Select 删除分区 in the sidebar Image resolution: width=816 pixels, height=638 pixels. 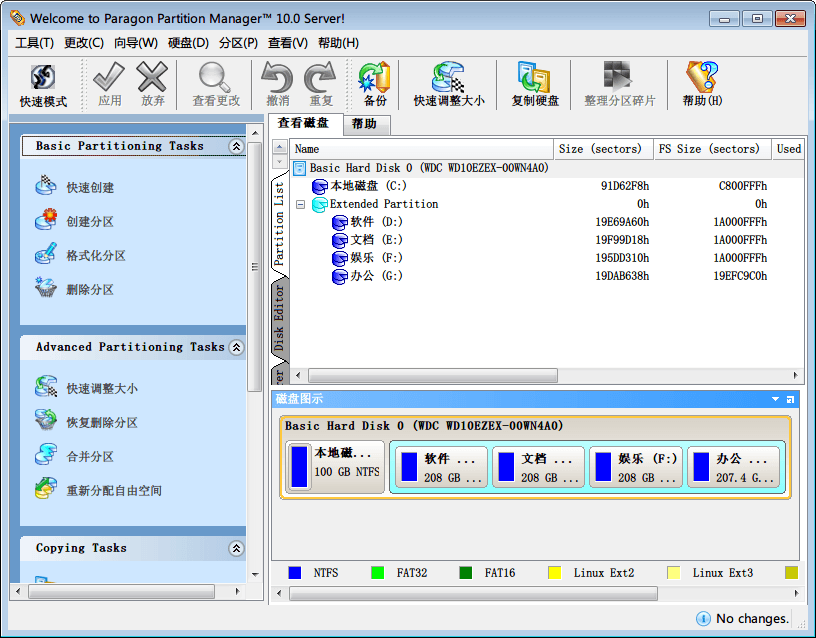pyautogui.click(x=90, y=290)
